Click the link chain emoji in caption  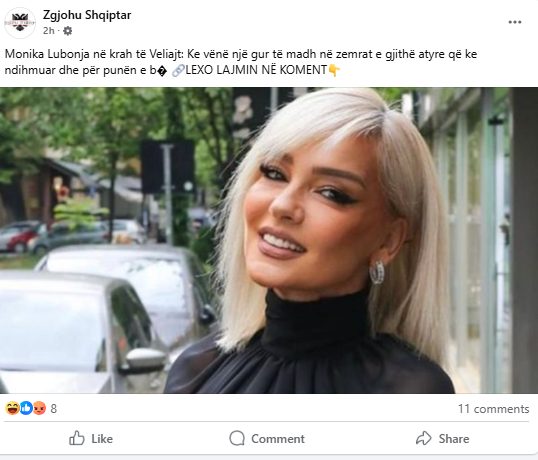tap(178, 70)
